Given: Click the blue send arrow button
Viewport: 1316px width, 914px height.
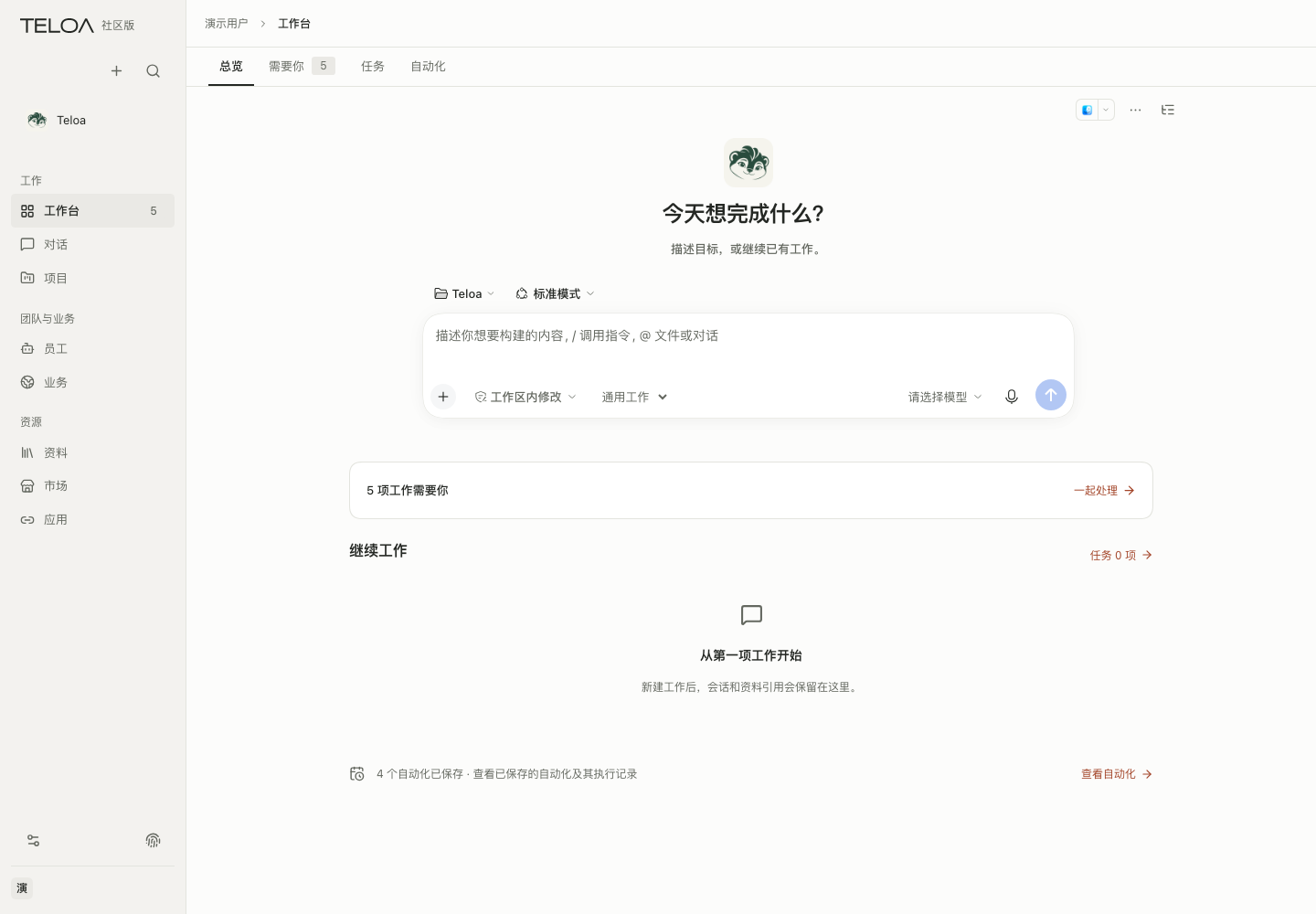Looking at the screenshot, I should 1051,395.
